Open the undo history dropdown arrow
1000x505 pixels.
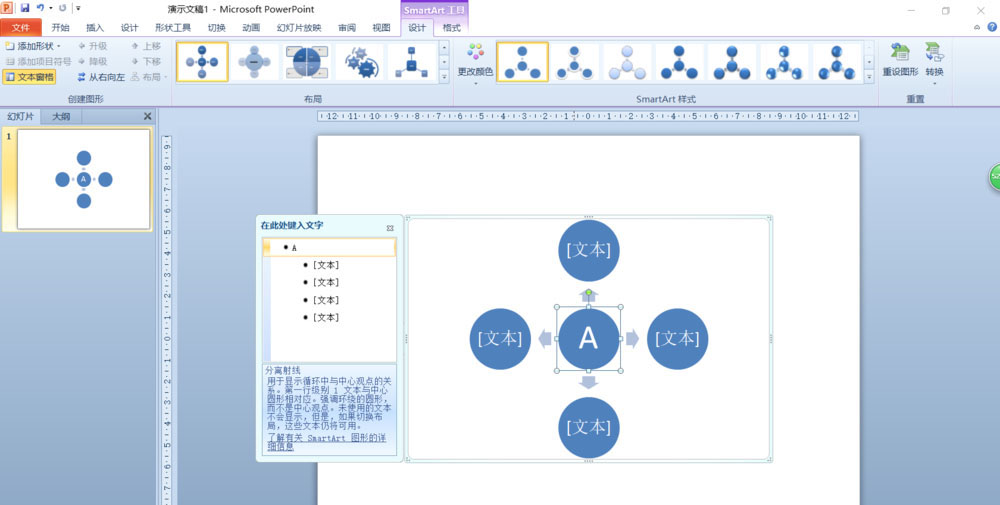click(x=50, y=8)
